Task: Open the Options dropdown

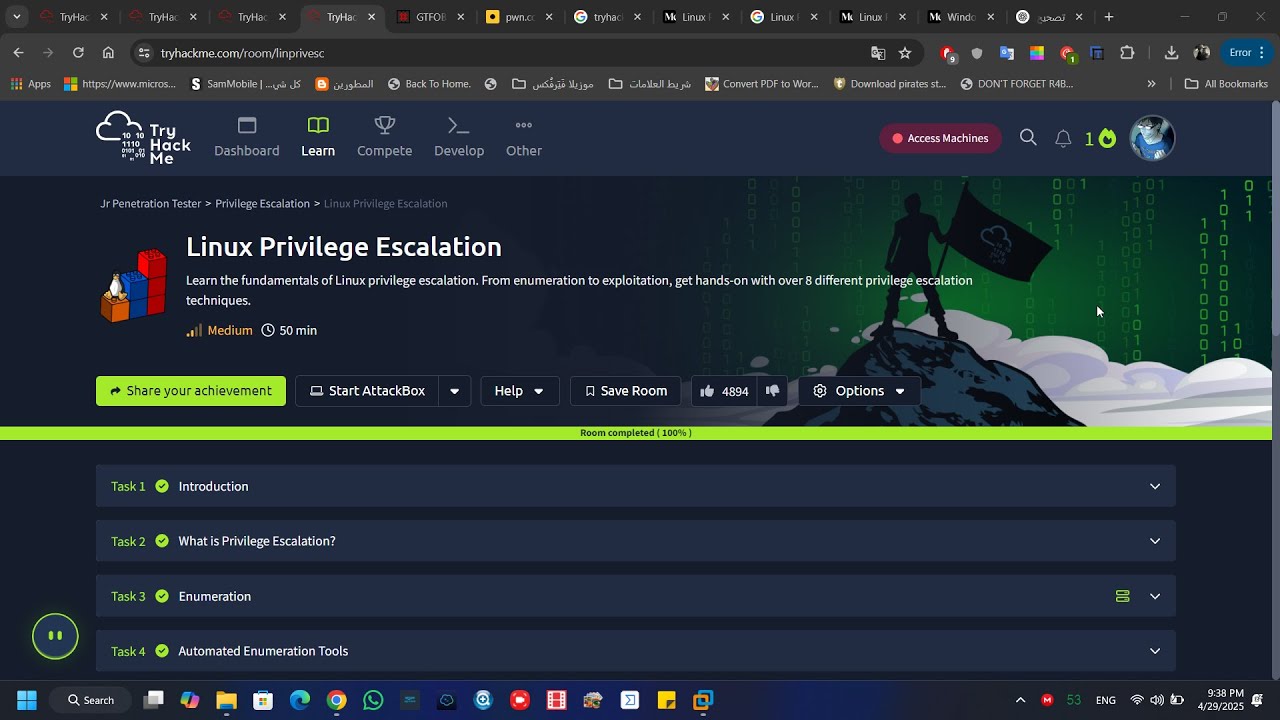Action: 859,391
